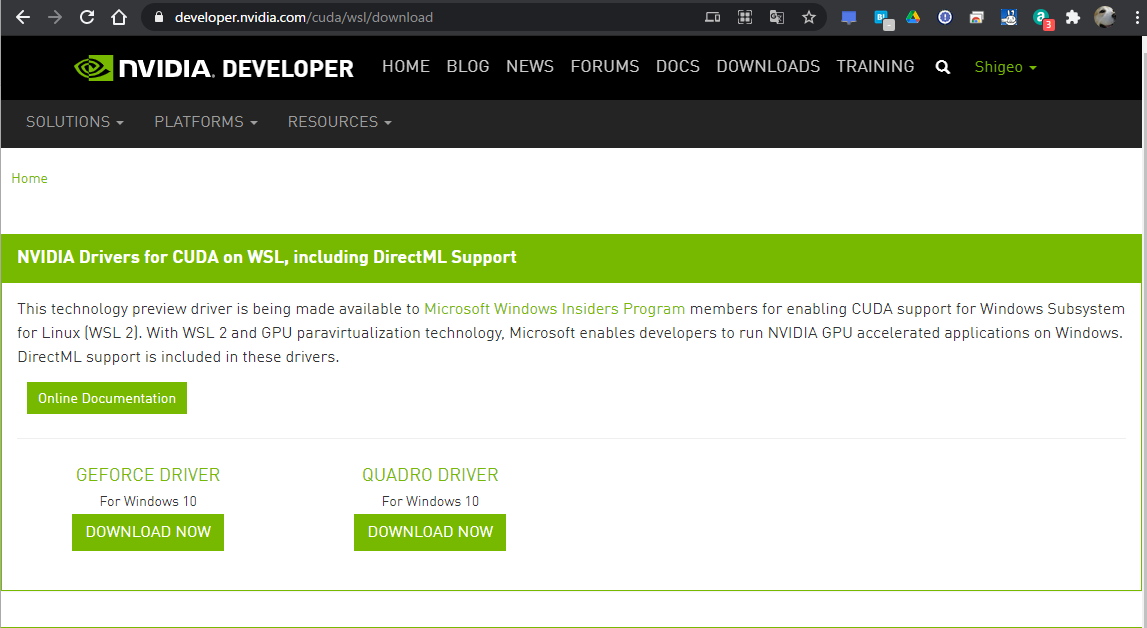Expand the PLATFORMS menu

[x=206, y=122]
